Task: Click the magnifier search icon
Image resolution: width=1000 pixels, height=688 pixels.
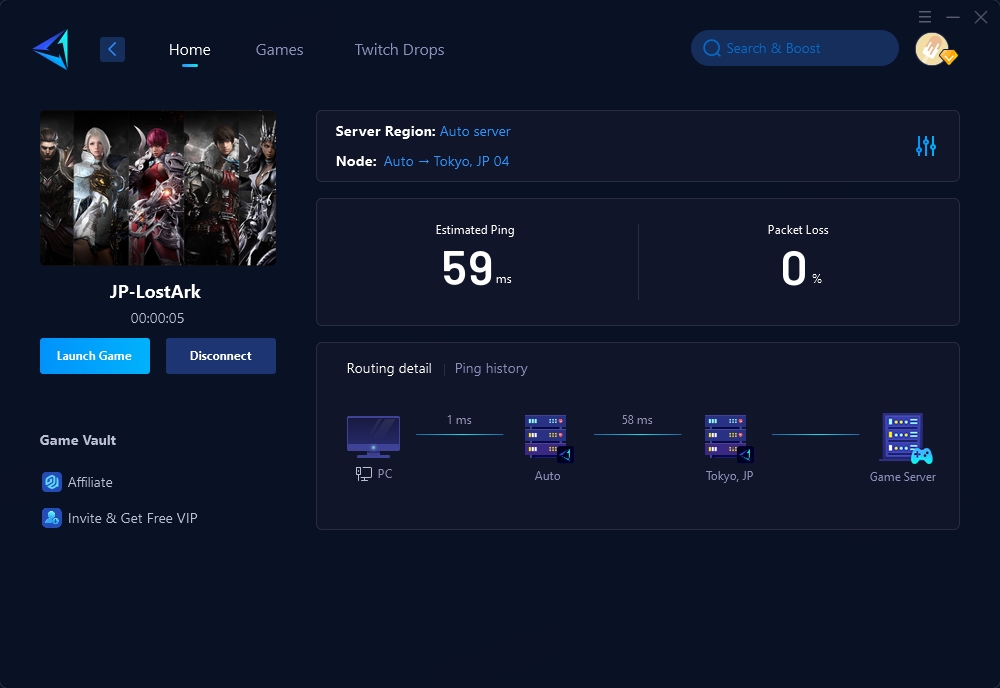Action: coord(712,48)
